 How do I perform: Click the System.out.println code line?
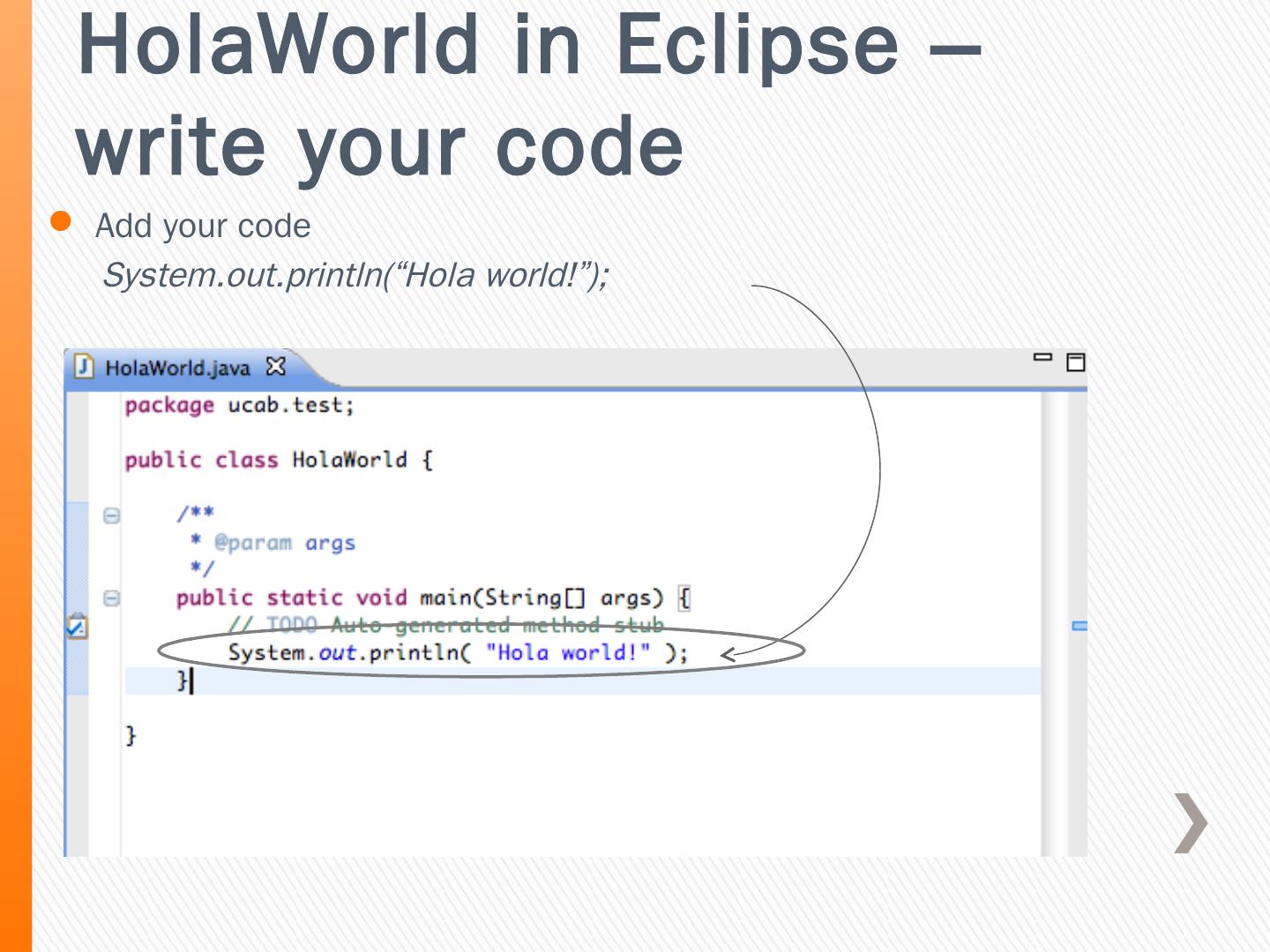pos(458,653)
